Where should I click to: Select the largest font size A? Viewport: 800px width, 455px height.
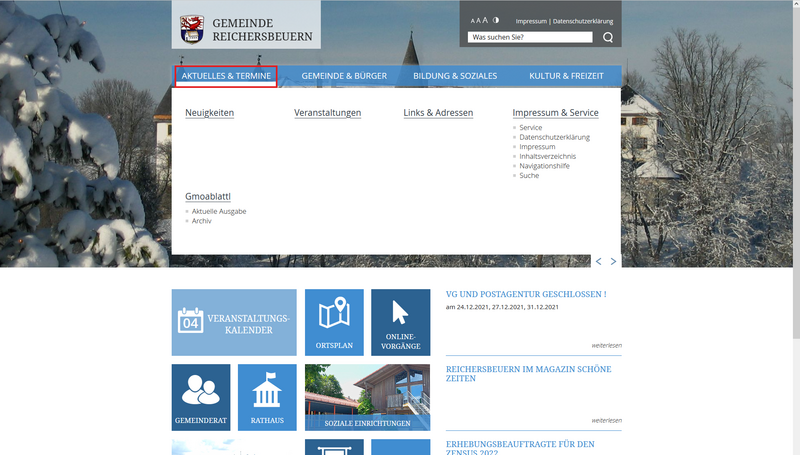point(485,20)
